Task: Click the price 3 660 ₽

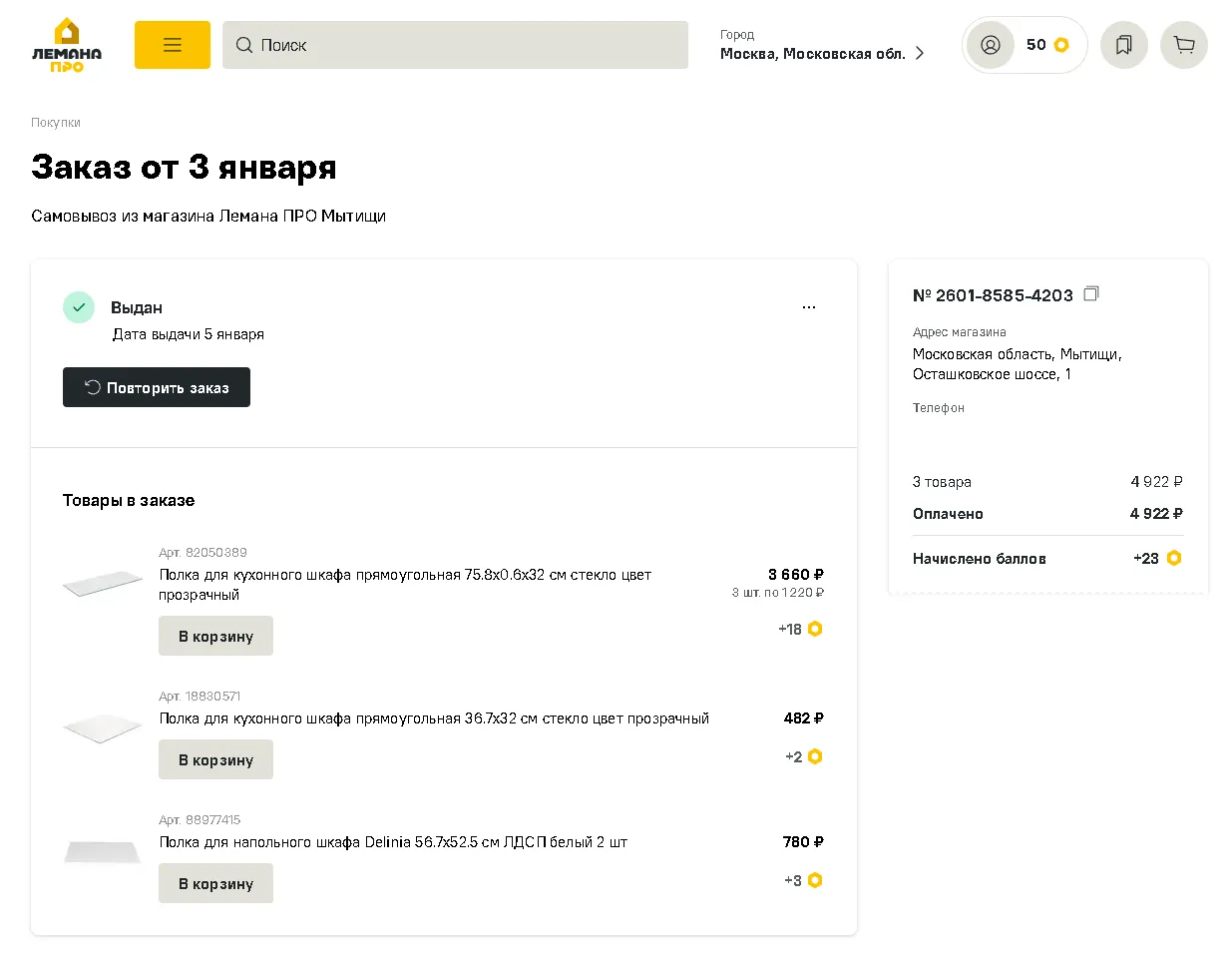Action: 796,575
